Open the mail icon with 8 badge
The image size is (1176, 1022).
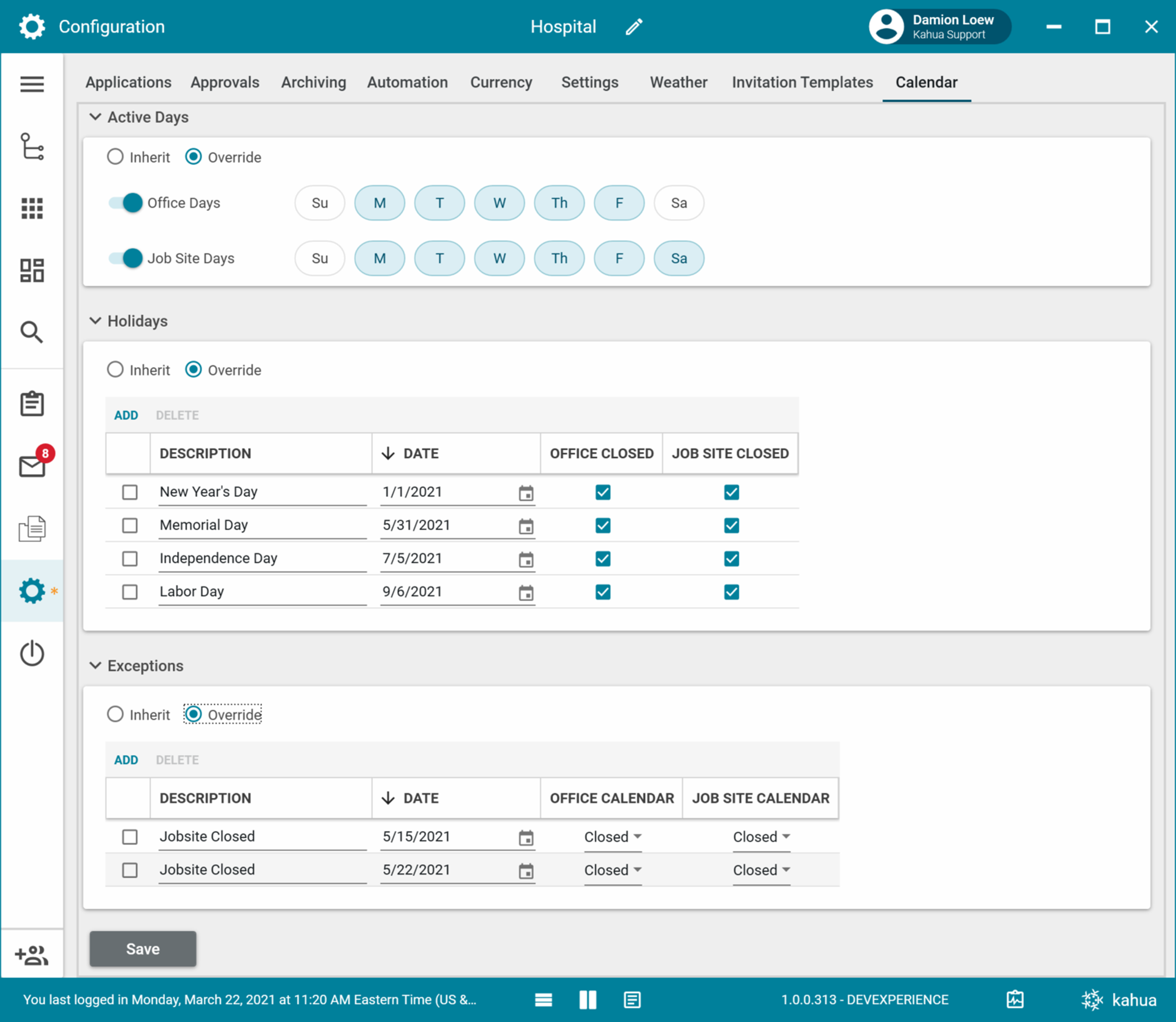point(33,465)
